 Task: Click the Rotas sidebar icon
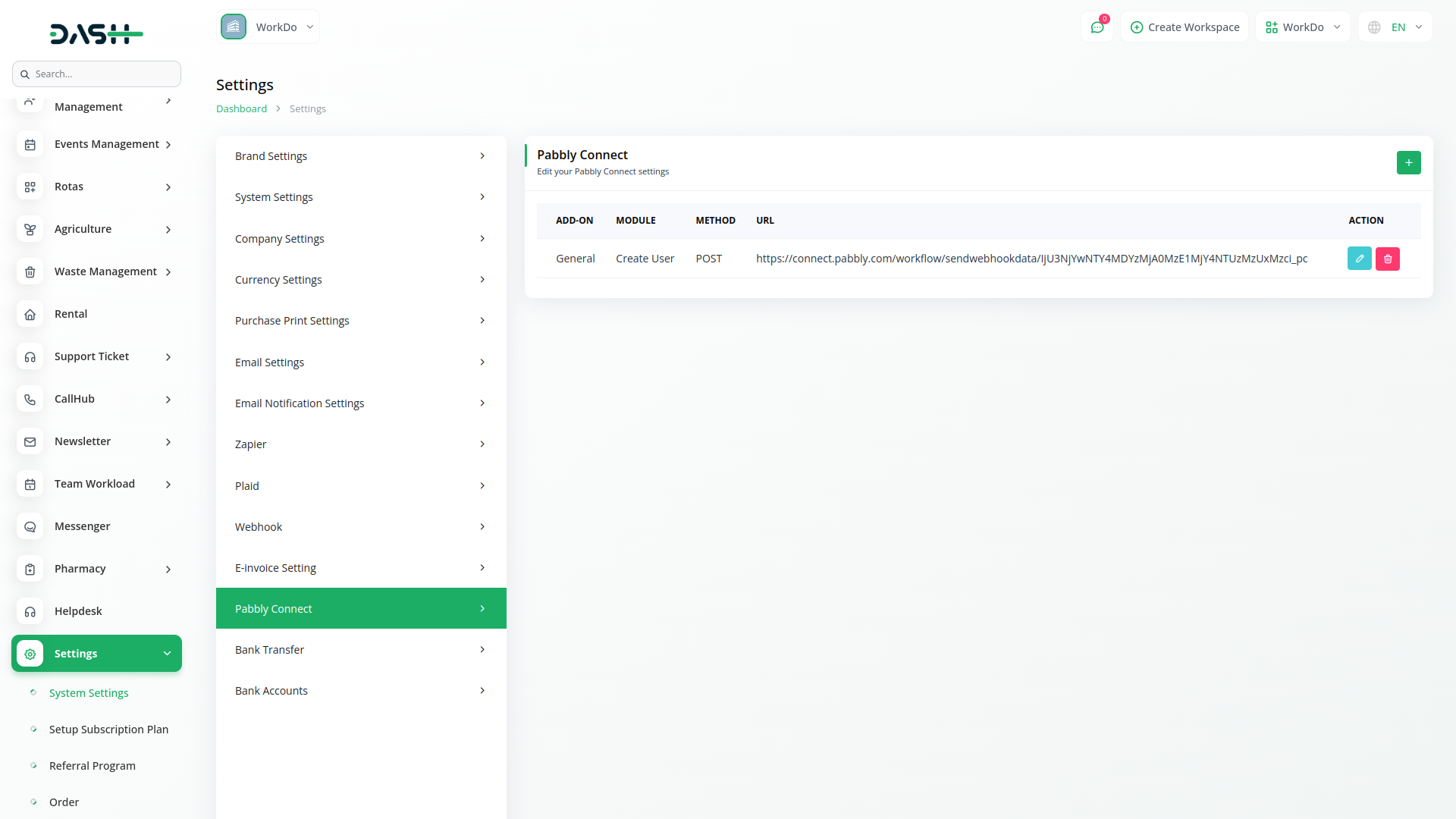(30, 187)
